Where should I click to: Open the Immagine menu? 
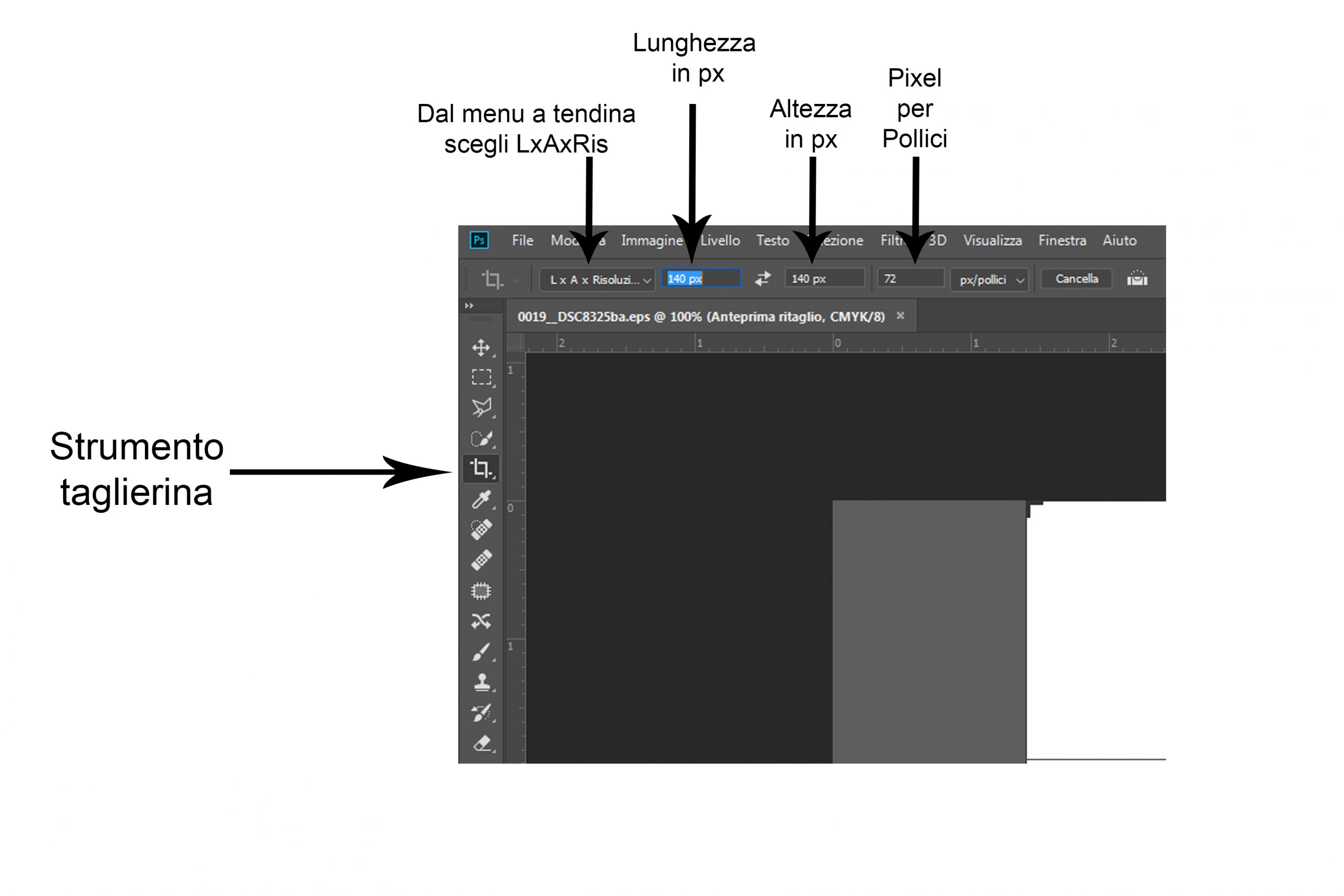click(x=652, y=240)
